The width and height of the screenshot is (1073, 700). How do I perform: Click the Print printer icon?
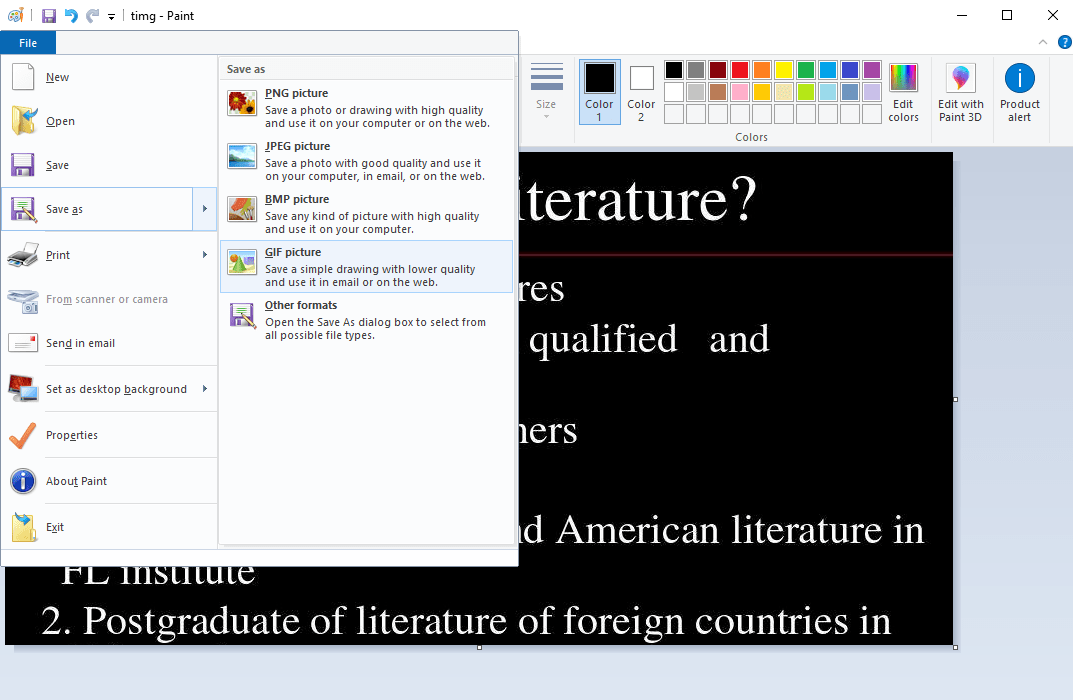(23, 255)
